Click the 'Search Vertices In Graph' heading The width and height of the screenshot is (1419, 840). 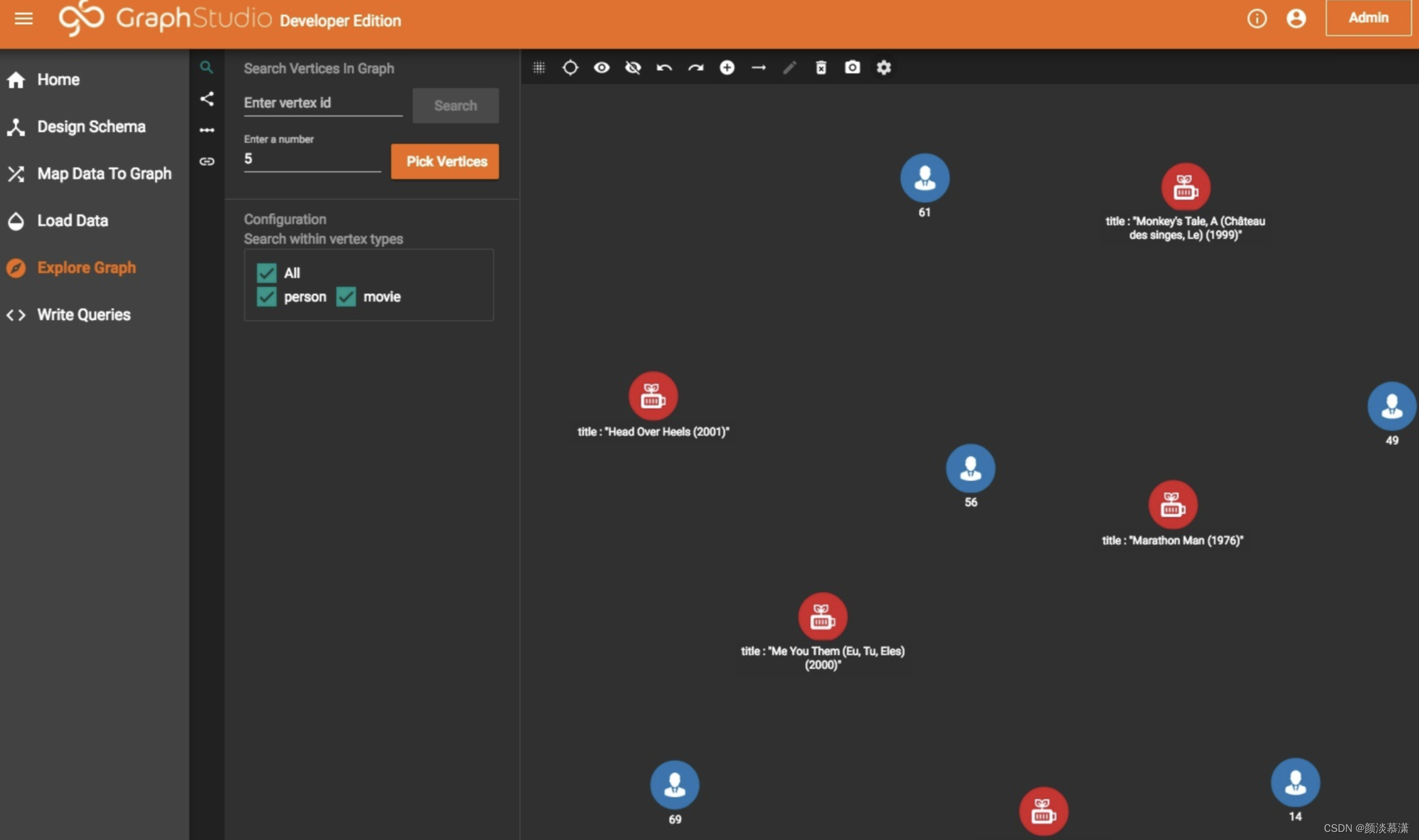click(x=319, y=68)
